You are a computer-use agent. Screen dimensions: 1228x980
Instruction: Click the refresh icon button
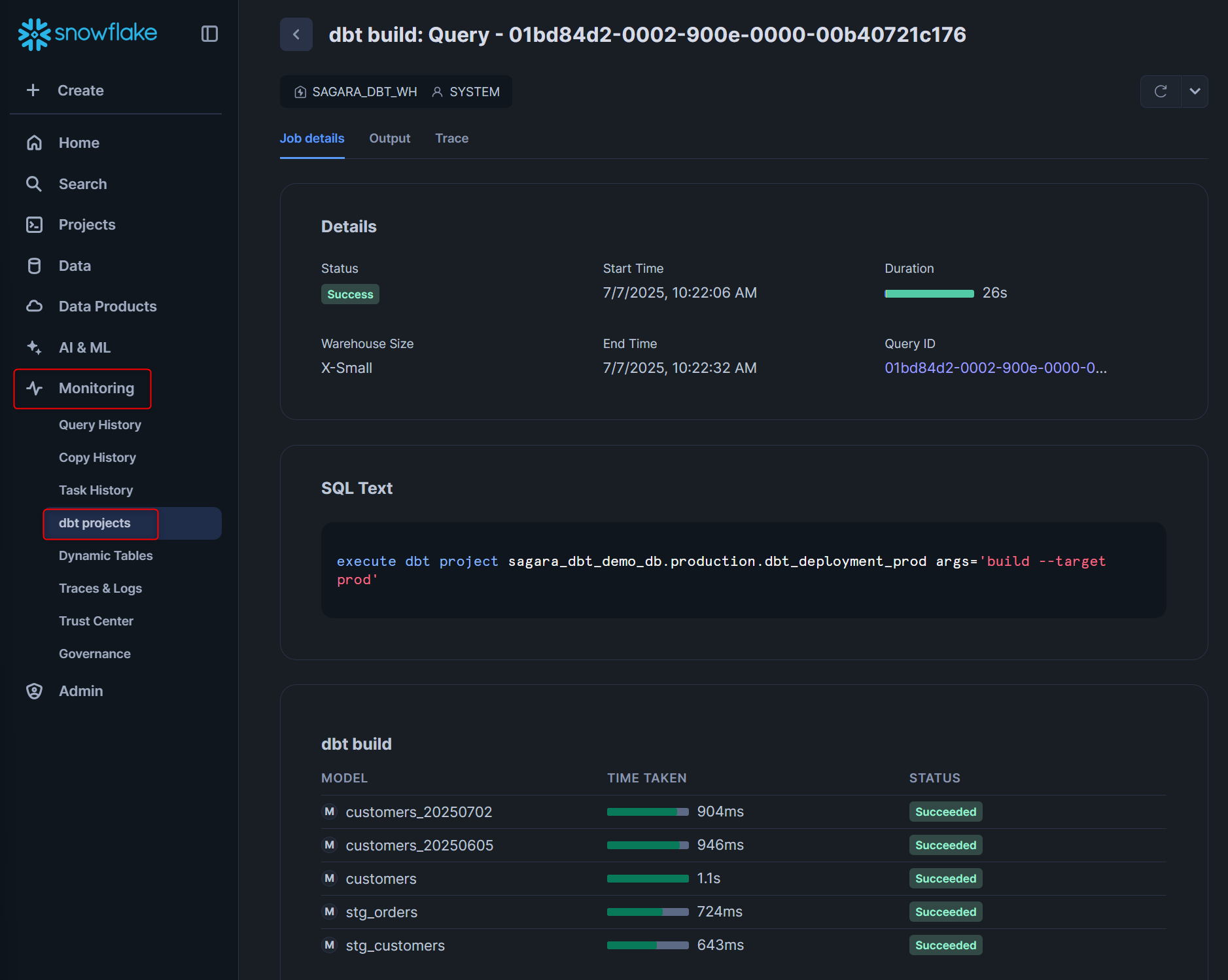(x=1161, y=92)
